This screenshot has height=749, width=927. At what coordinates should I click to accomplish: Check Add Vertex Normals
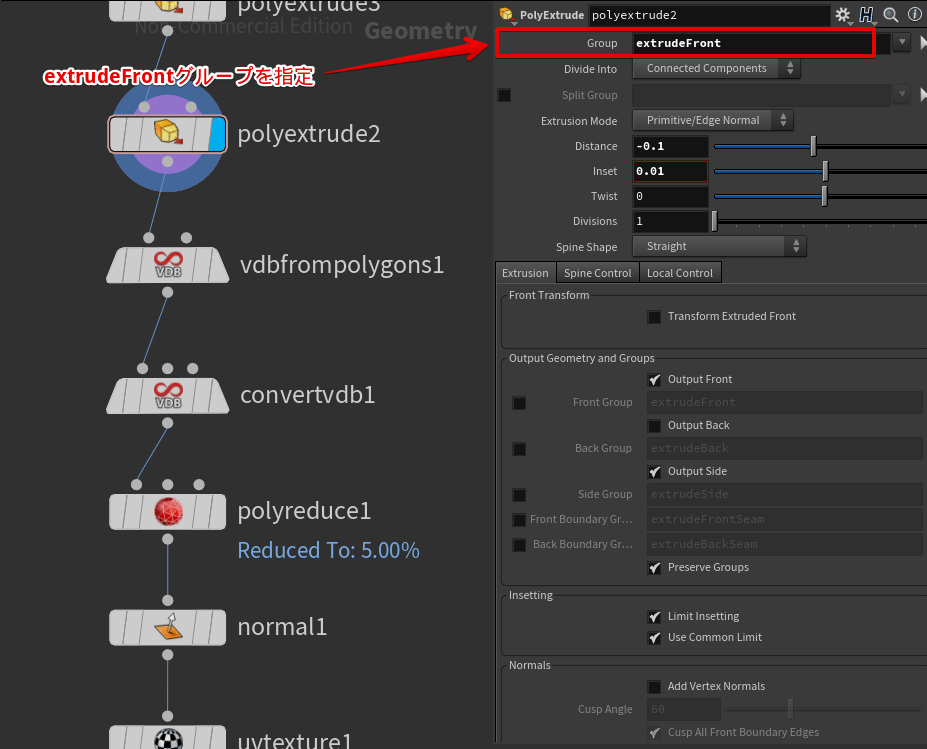(x=654, y=687)
